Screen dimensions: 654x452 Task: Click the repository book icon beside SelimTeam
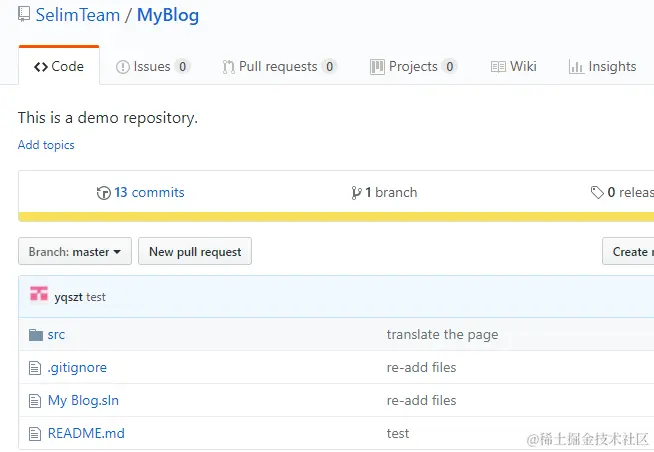coord(24,14)
